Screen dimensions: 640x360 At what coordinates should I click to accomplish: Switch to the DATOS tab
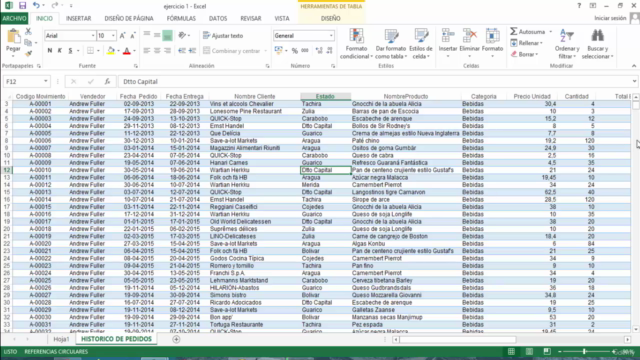218,18
